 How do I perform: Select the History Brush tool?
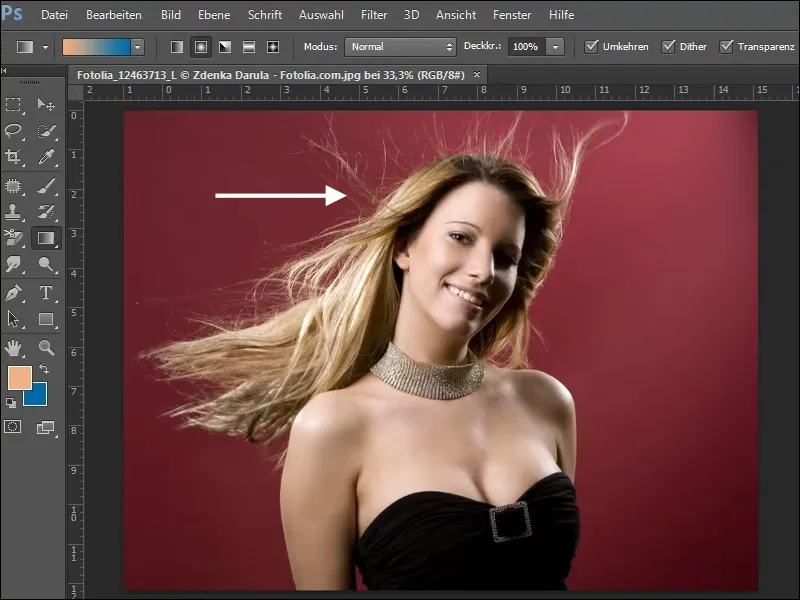click(46, 212)
